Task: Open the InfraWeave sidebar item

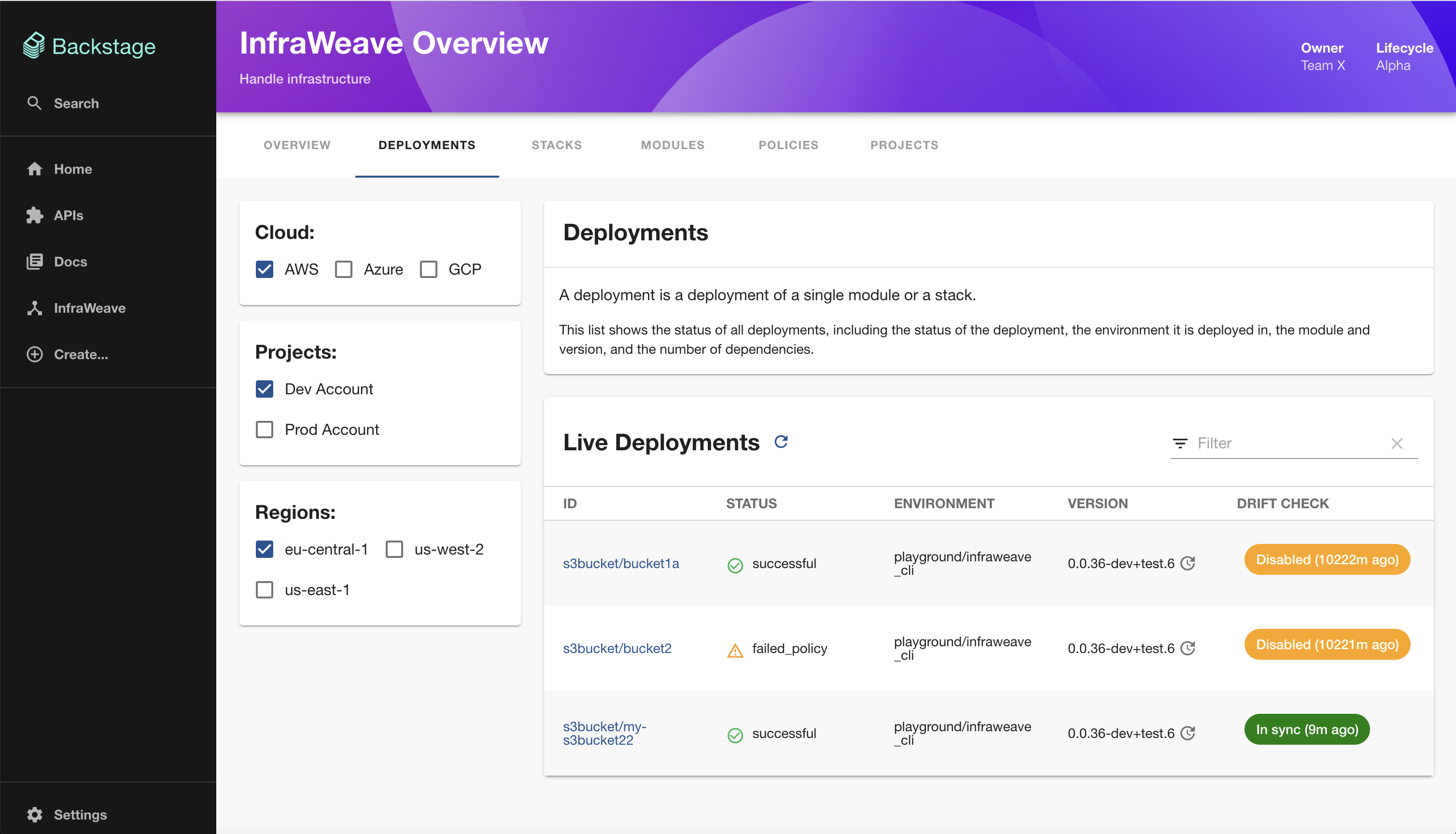Action: click(x=89, y=308)
